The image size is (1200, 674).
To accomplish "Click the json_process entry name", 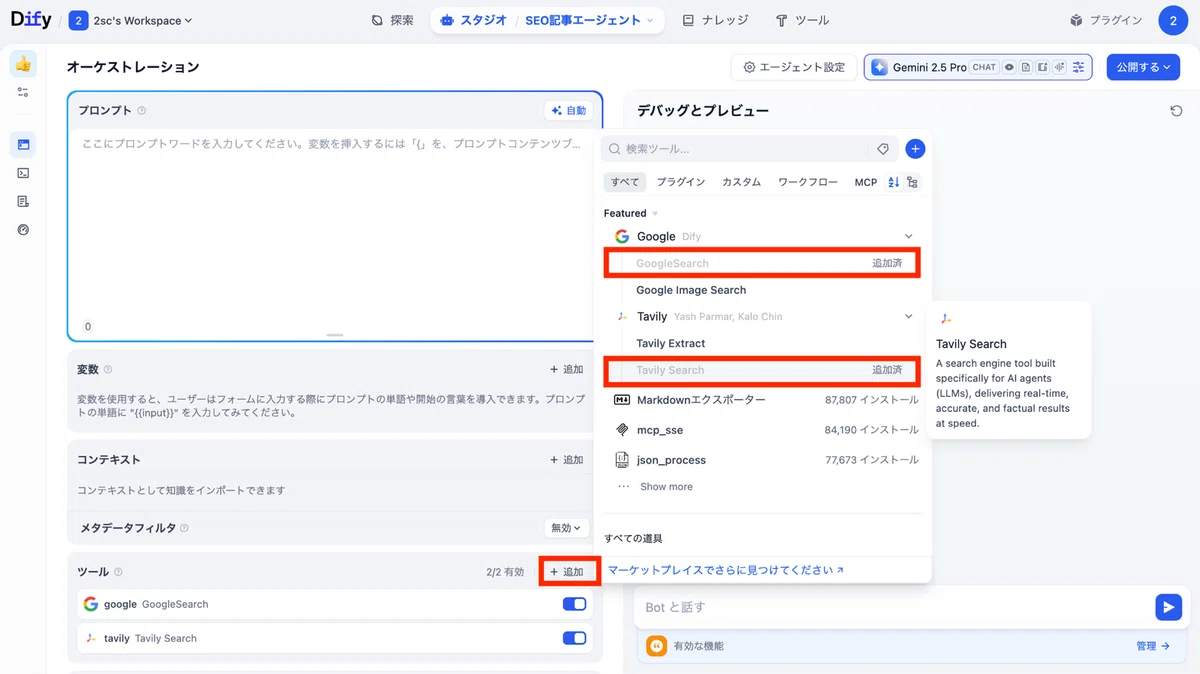I will click(x=671, y=460).
